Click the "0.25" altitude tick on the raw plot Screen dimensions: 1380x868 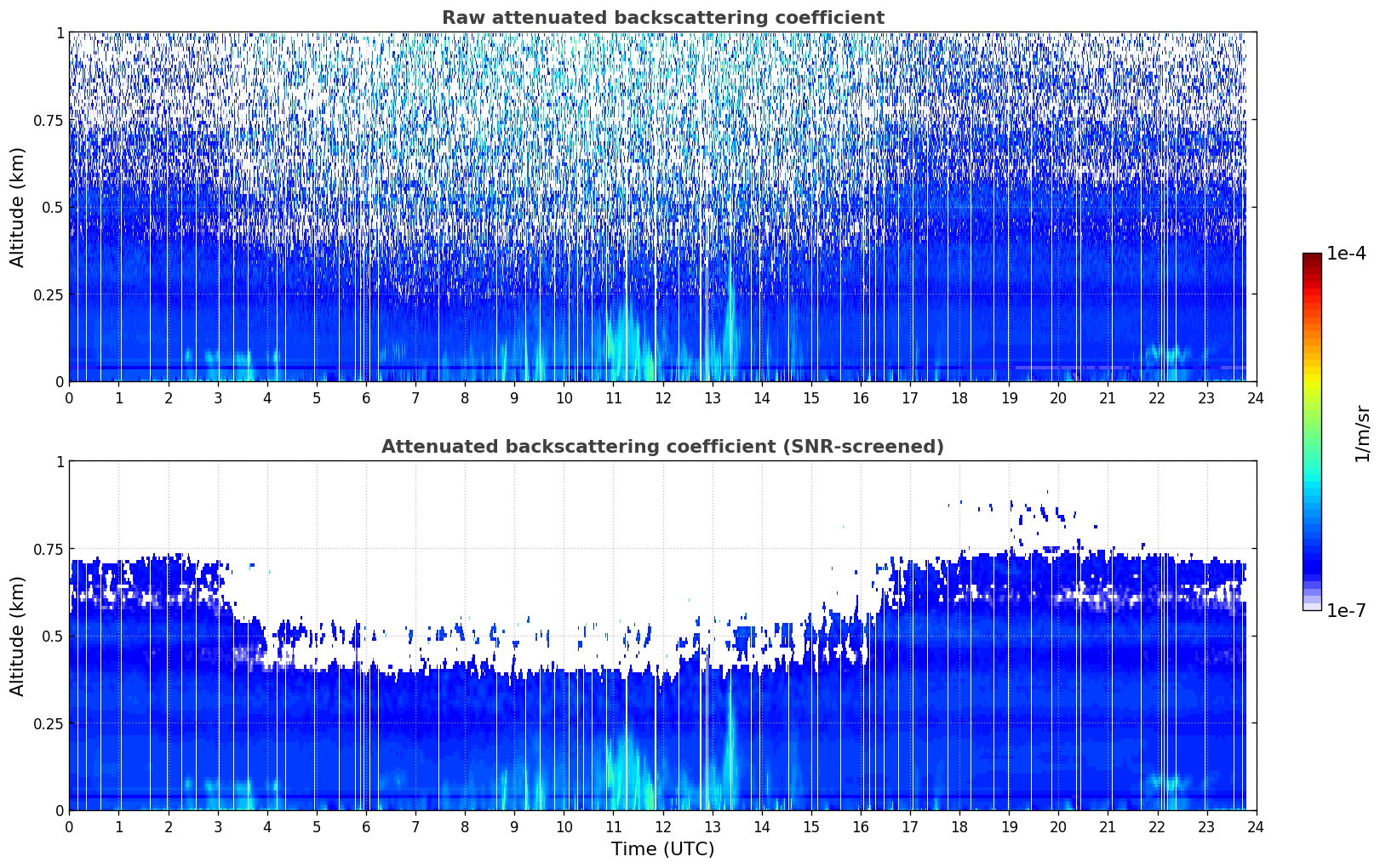coord(48,294)
